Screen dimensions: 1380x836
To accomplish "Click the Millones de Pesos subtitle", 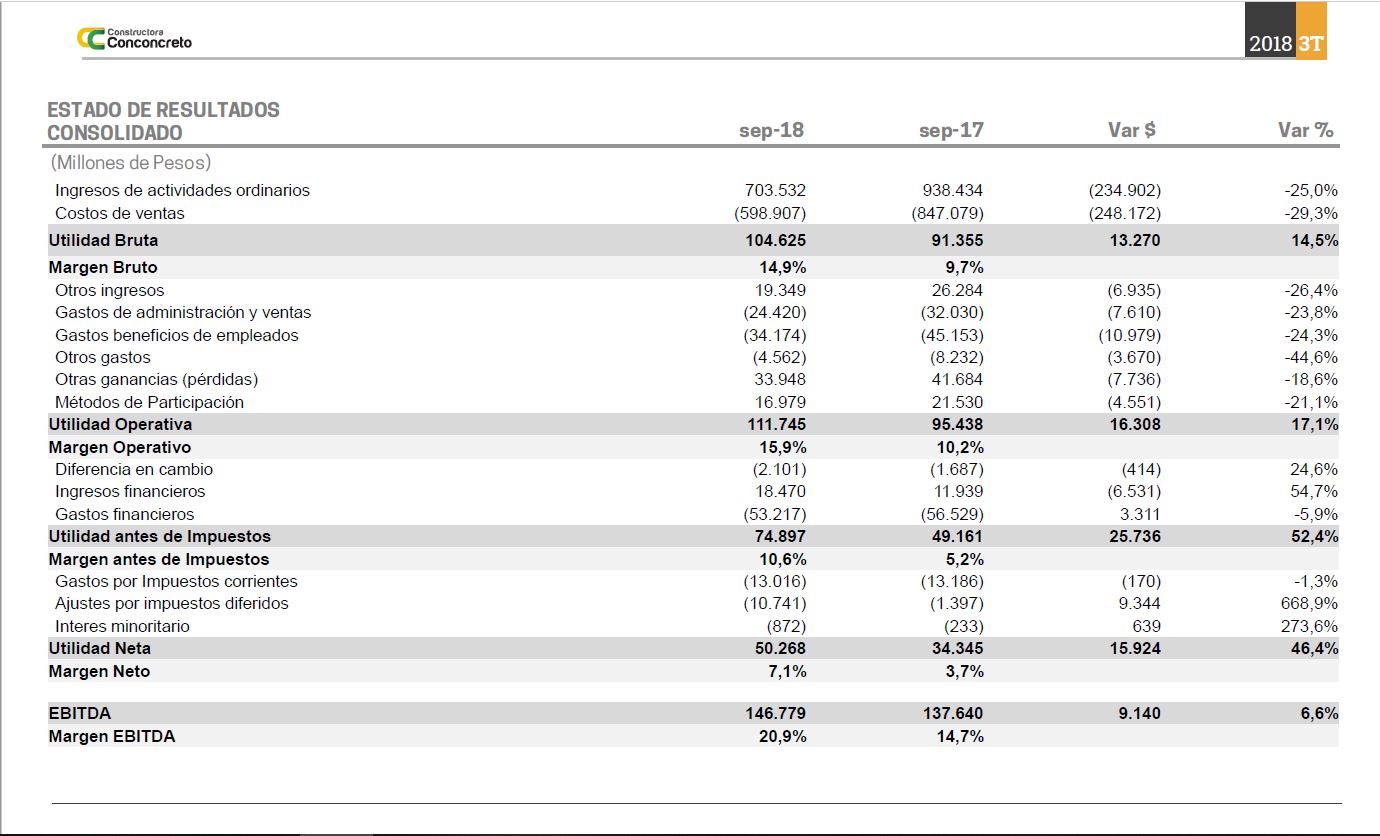I will coord(130,162).
